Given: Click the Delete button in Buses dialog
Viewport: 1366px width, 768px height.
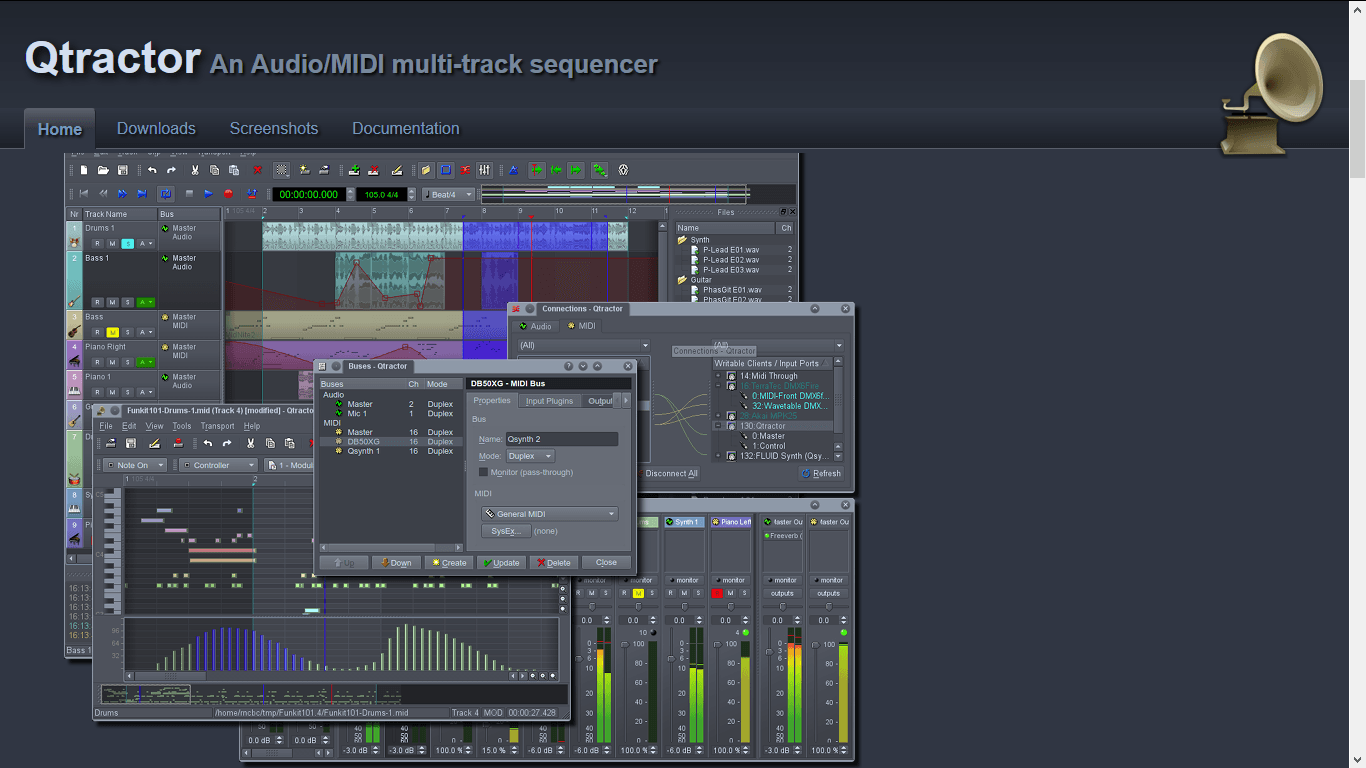Looking at the screenshot, I should point(553,562).
